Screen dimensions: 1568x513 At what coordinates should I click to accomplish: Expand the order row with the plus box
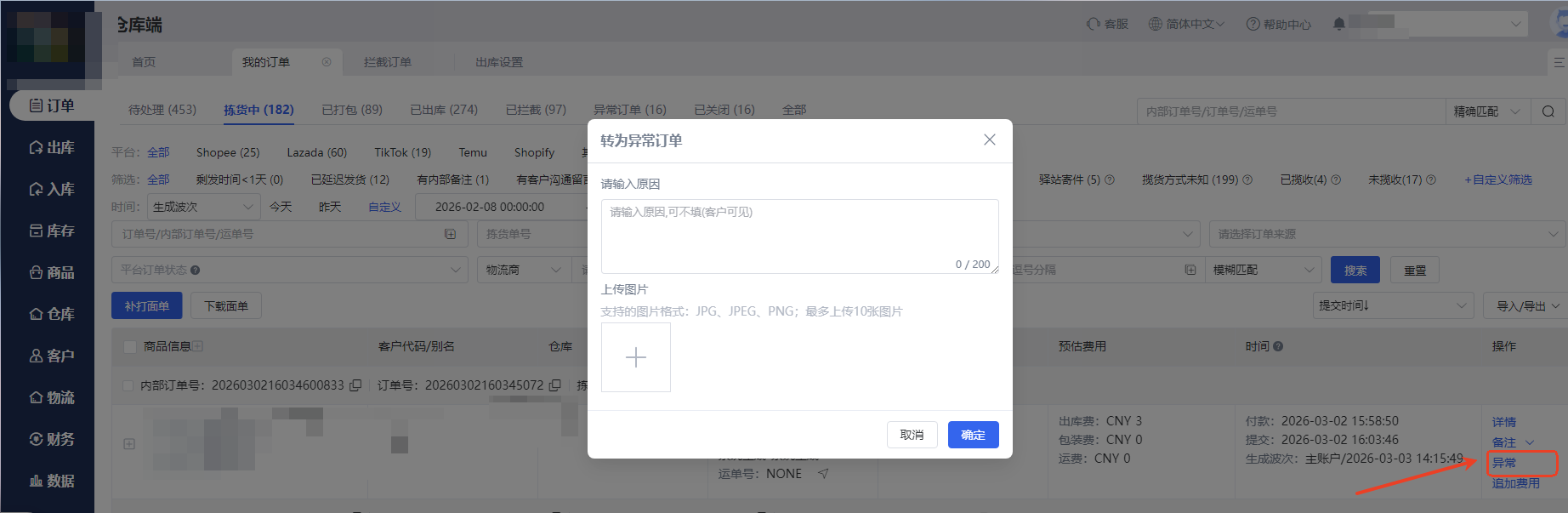(x=129, y=443)
